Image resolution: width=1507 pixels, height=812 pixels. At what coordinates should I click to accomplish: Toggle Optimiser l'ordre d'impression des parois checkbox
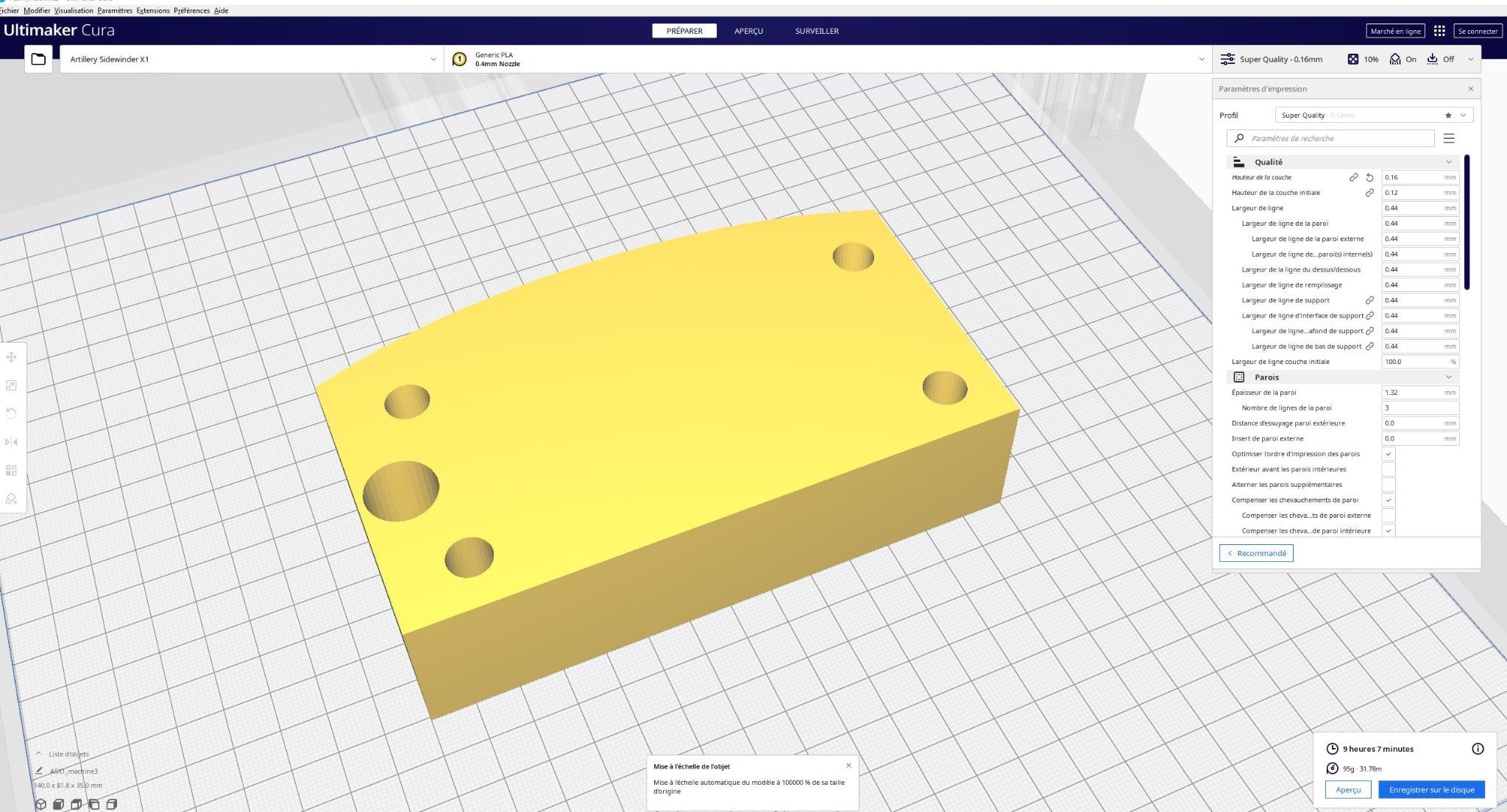(1389, 454)
